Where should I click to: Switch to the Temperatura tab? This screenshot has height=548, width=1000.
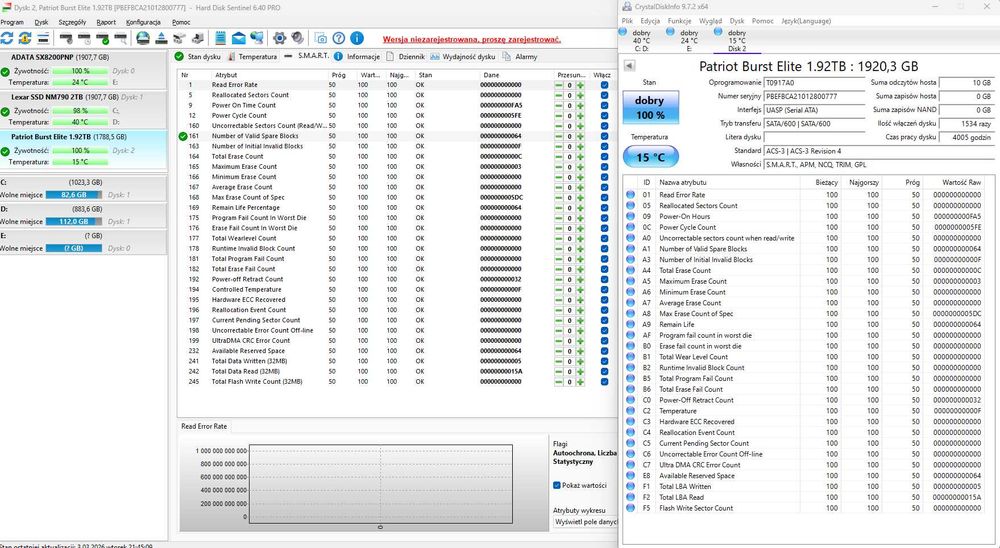coord(253,57)
